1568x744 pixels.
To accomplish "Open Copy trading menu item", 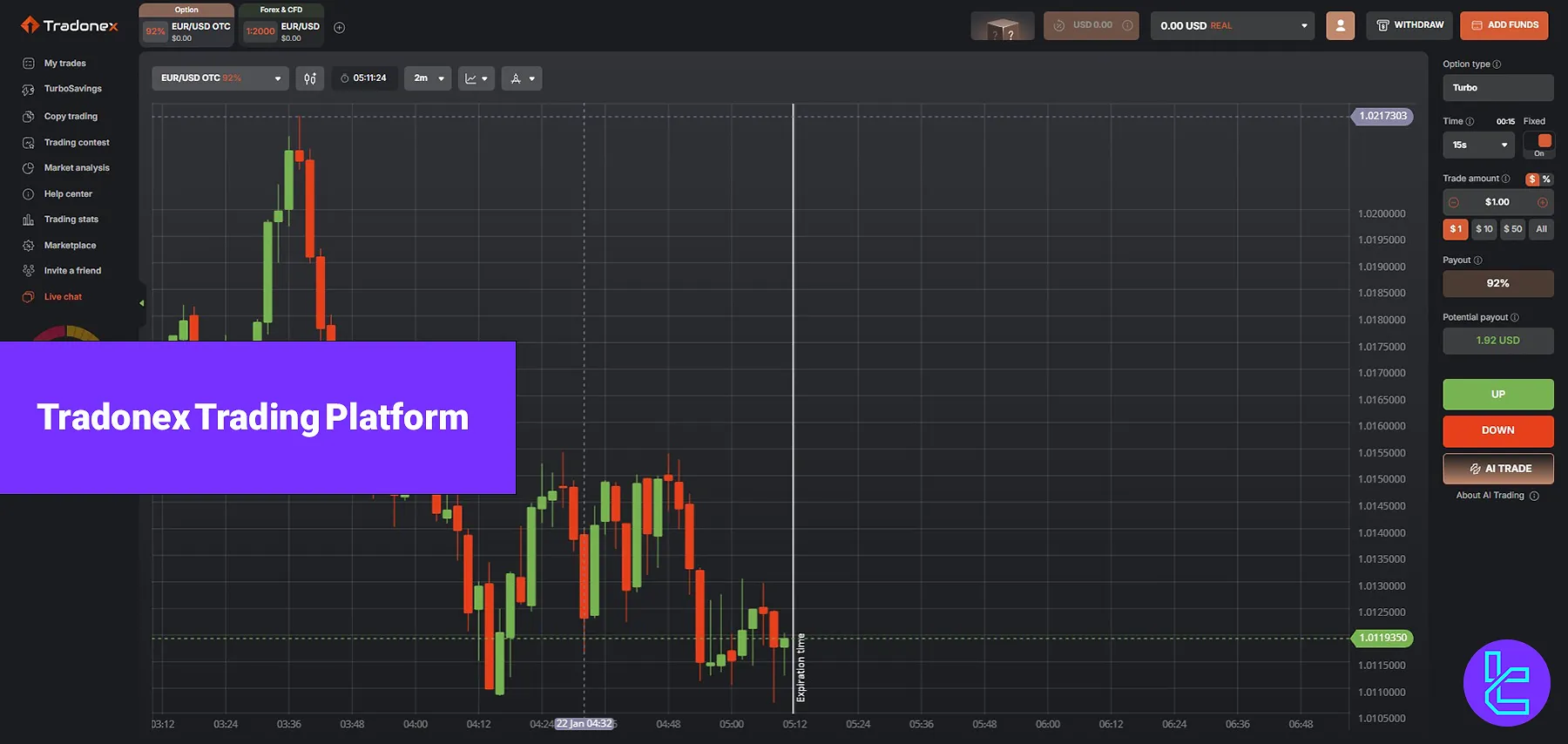I will (71, 116).
